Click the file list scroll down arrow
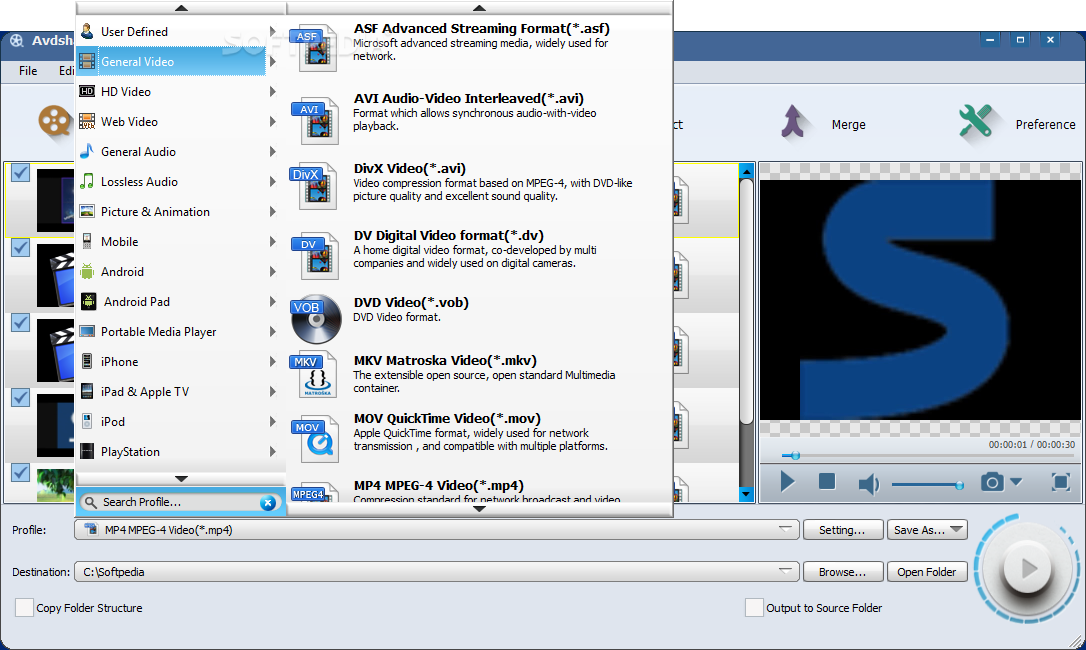 [746, 494]
